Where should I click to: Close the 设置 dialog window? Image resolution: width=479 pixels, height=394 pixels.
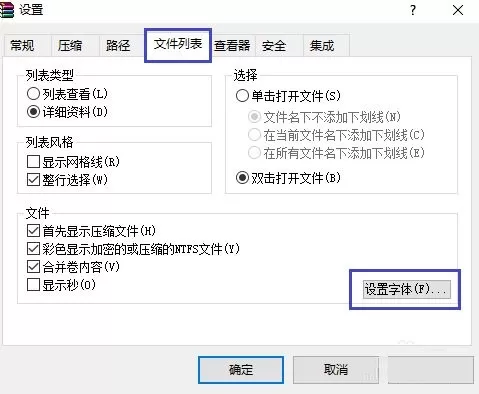pos(458,10)
